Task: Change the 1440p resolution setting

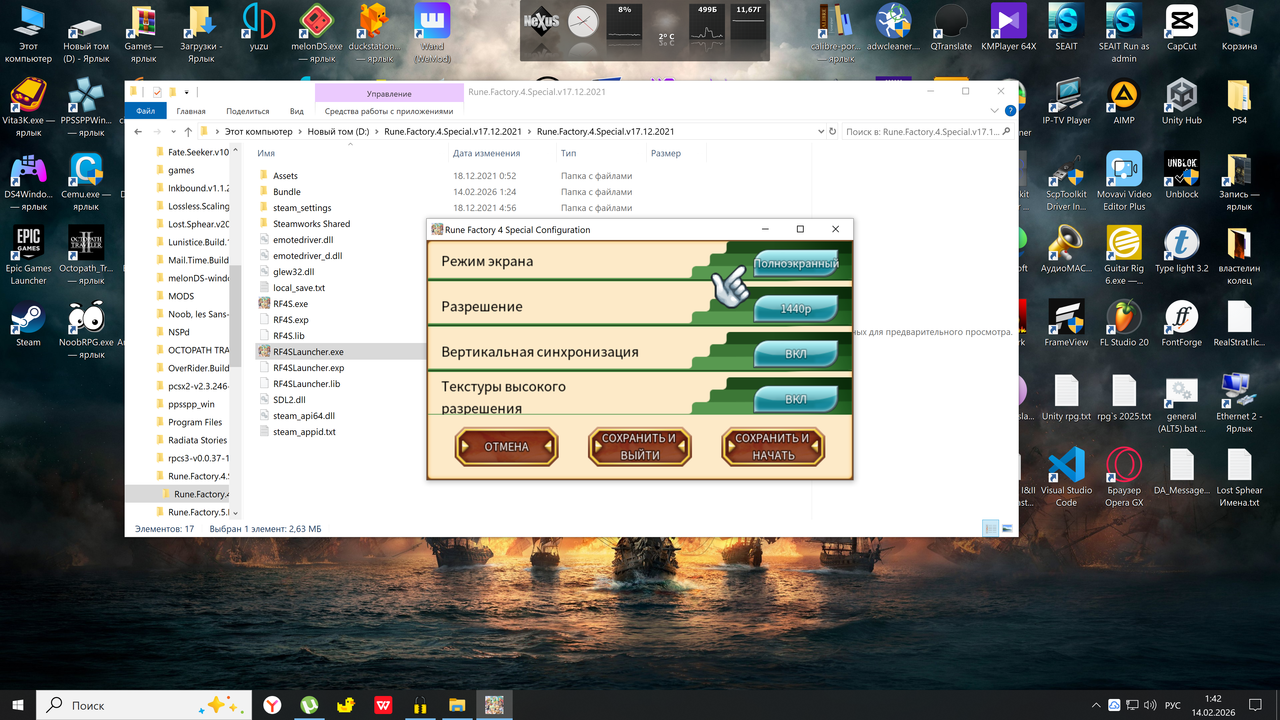Action: (796, 310)
